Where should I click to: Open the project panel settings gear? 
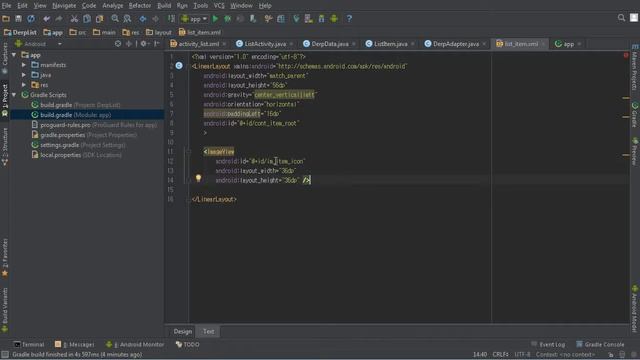144,44
